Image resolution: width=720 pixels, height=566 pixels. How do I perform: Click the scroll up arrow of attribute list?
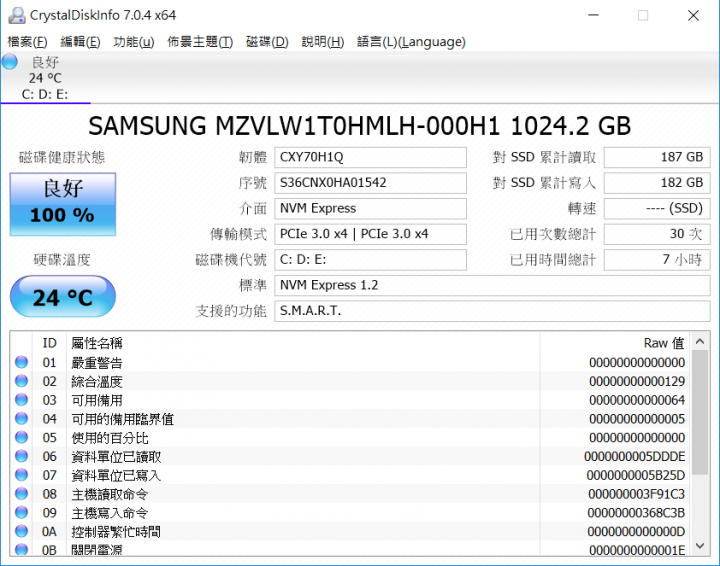tap(700, 342)
